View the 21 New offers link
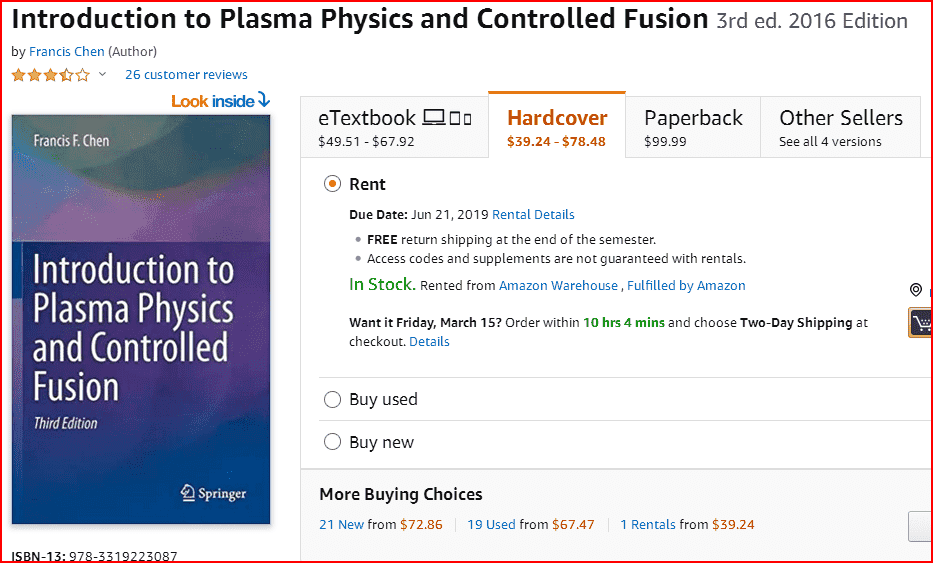Screen dimensions: 933x563 coord(341,524)
